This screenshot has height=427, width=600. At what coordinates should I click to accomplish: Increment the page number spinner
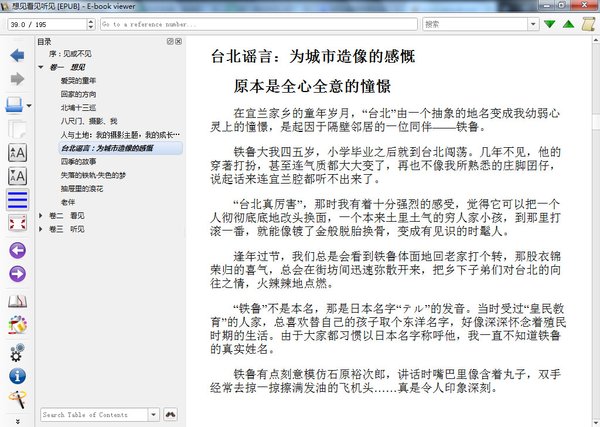click(91, 21)
